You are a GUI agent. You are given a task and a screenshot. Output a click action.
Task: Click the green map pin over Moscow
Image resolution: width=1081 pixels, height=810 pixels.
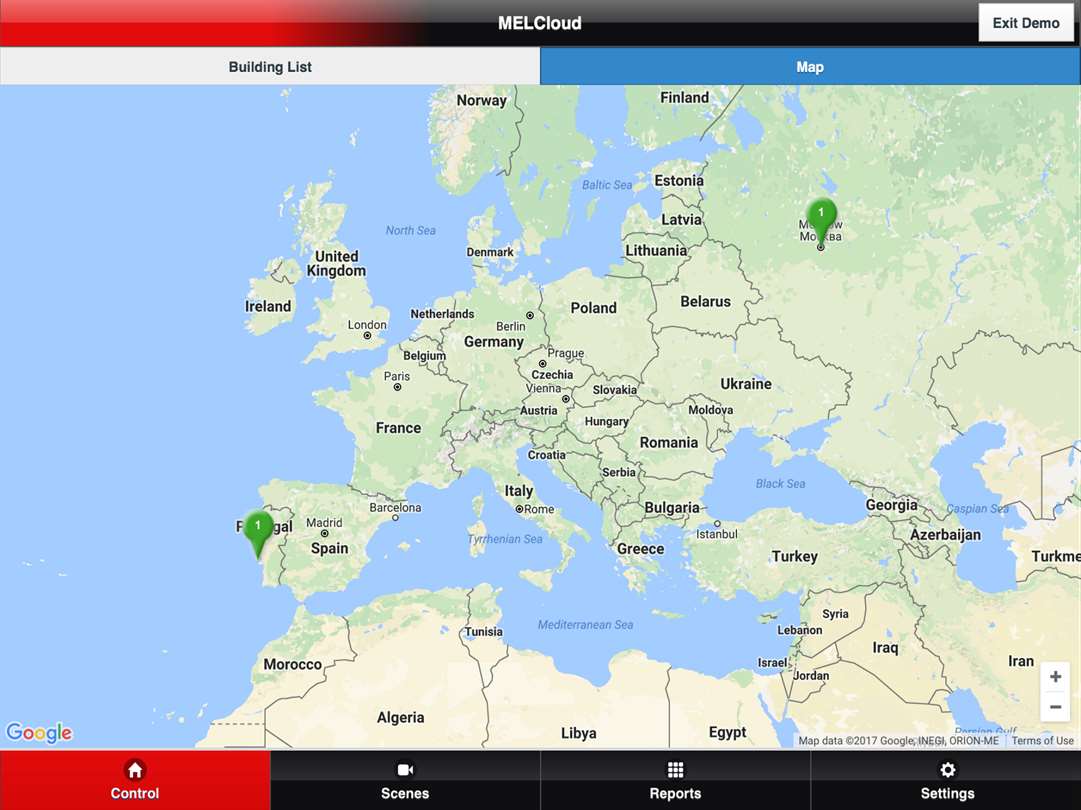821,220
